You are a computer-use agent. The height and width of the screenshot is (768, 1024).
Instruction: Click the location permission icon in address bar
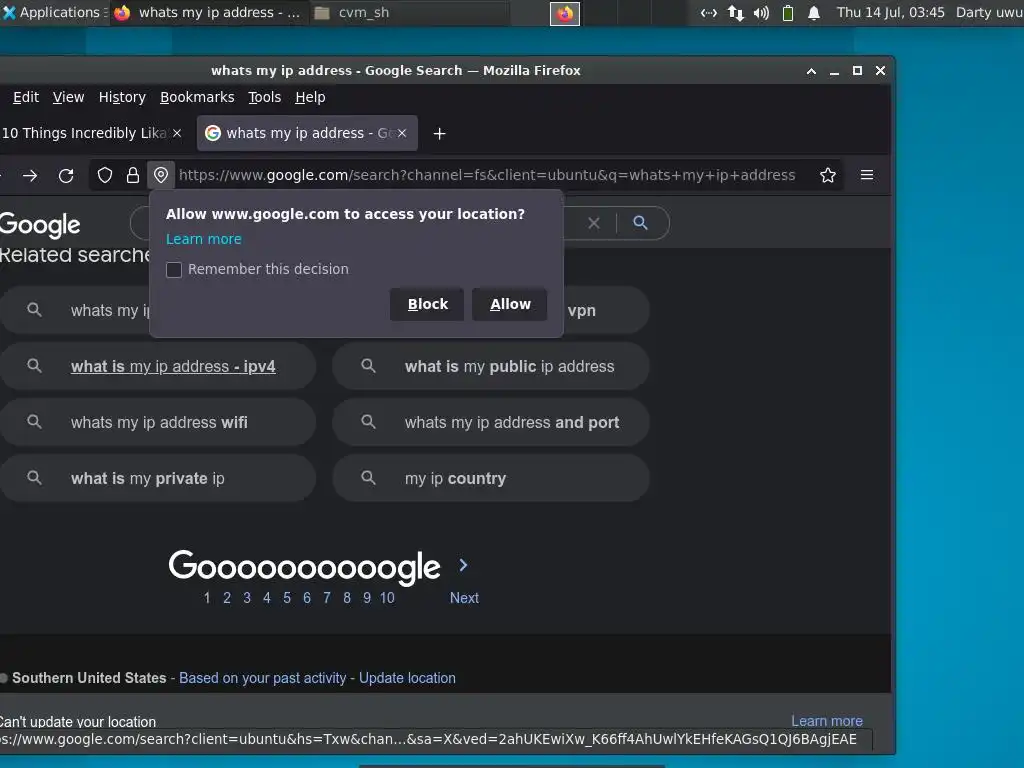click(x=161, y=175)
